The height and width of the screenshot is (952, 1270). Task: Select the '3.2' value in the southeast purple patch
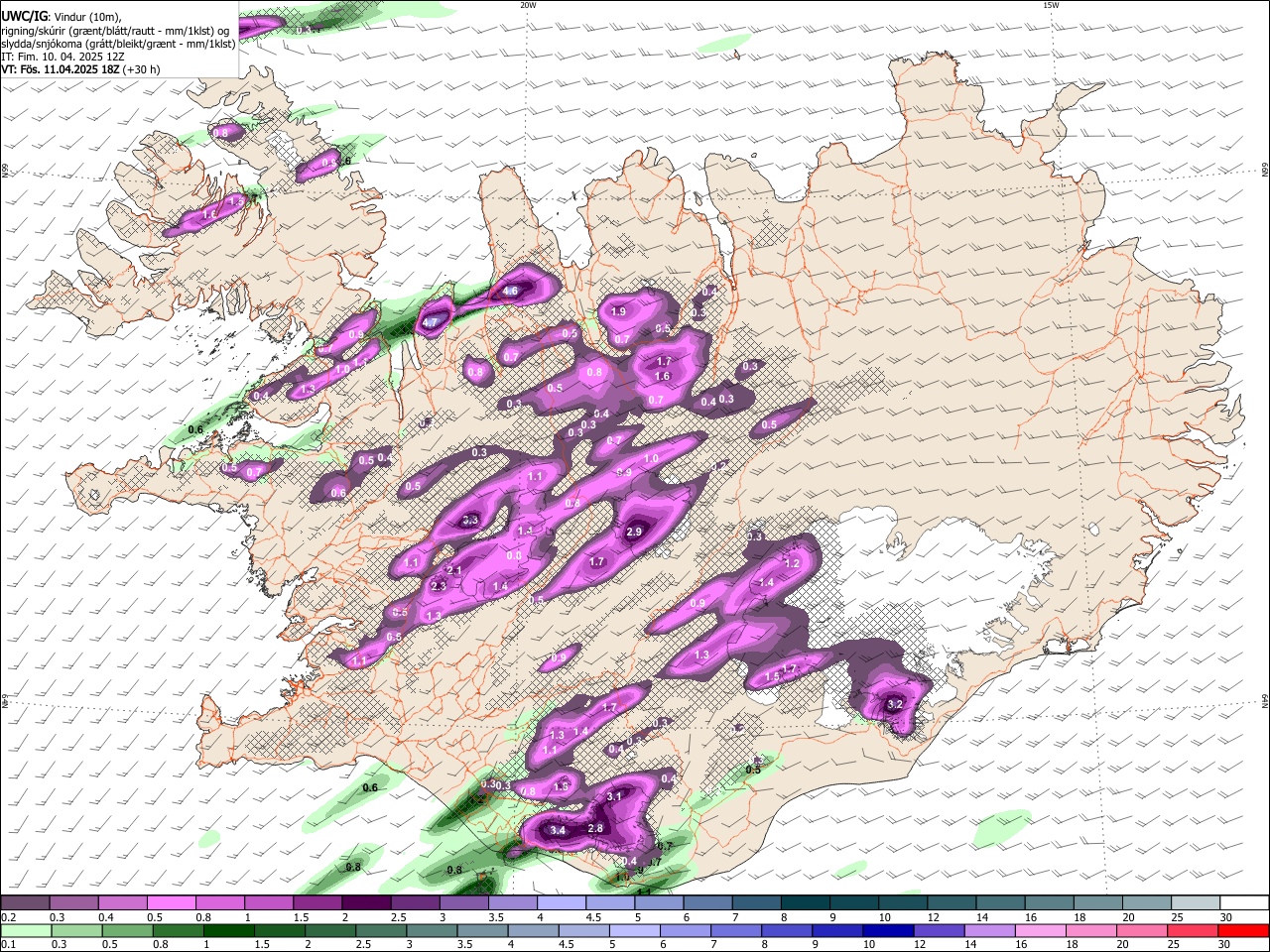[895, 705]
